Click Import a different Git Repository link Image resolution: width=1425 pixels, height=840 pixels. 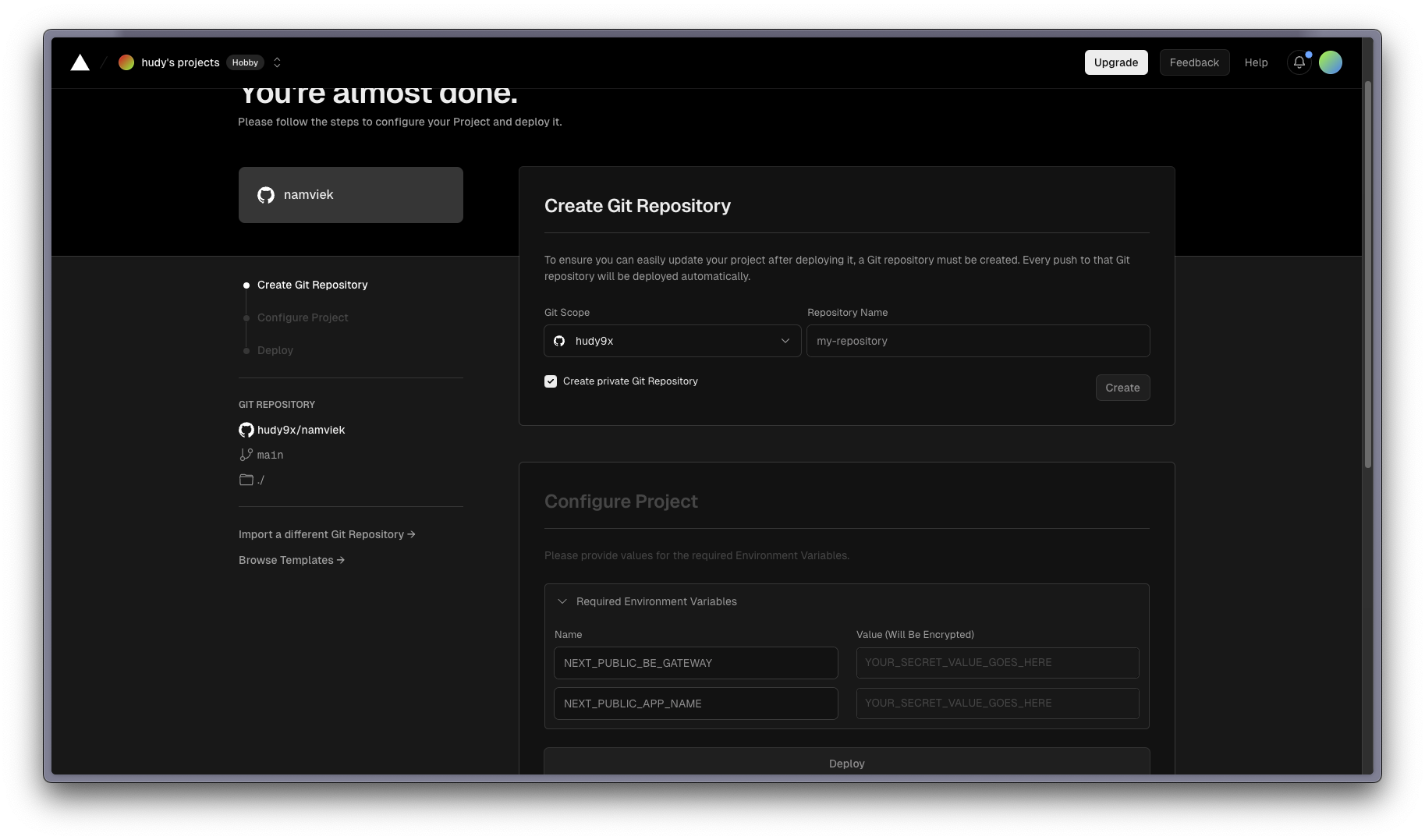pos(327,534)
